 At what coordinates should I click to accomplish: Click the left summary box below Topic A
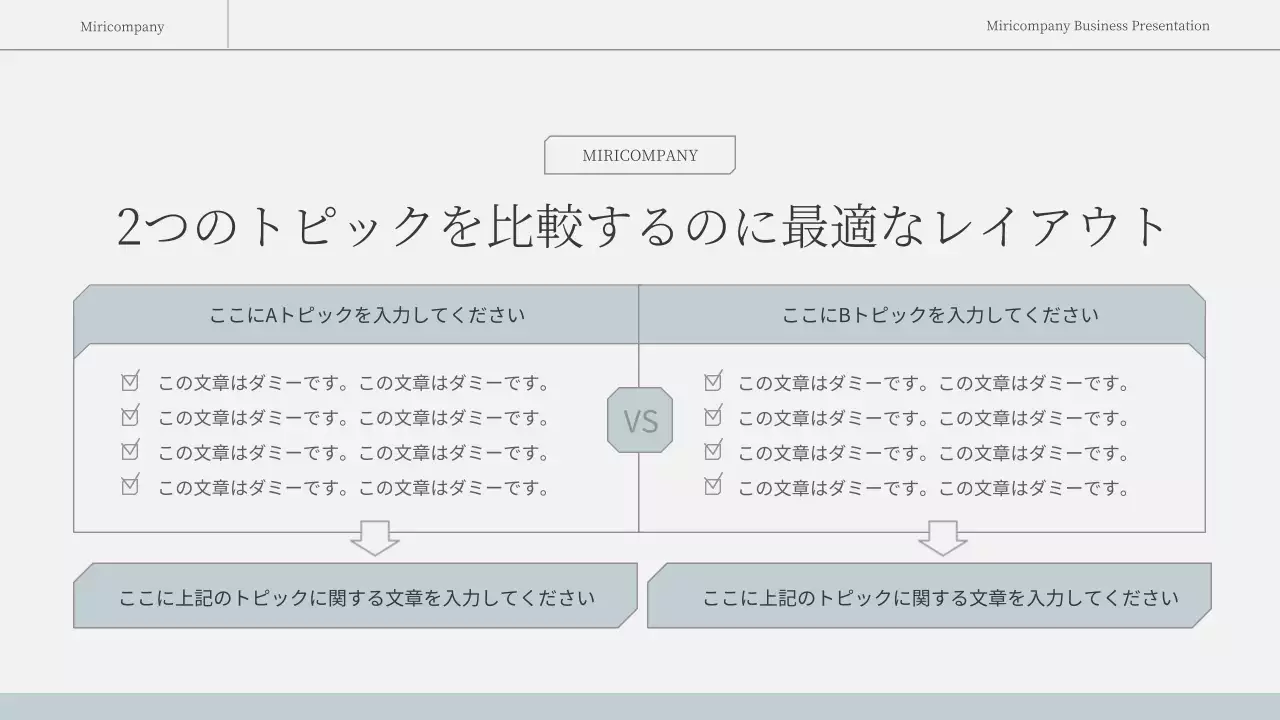click(x=356, y=596)
